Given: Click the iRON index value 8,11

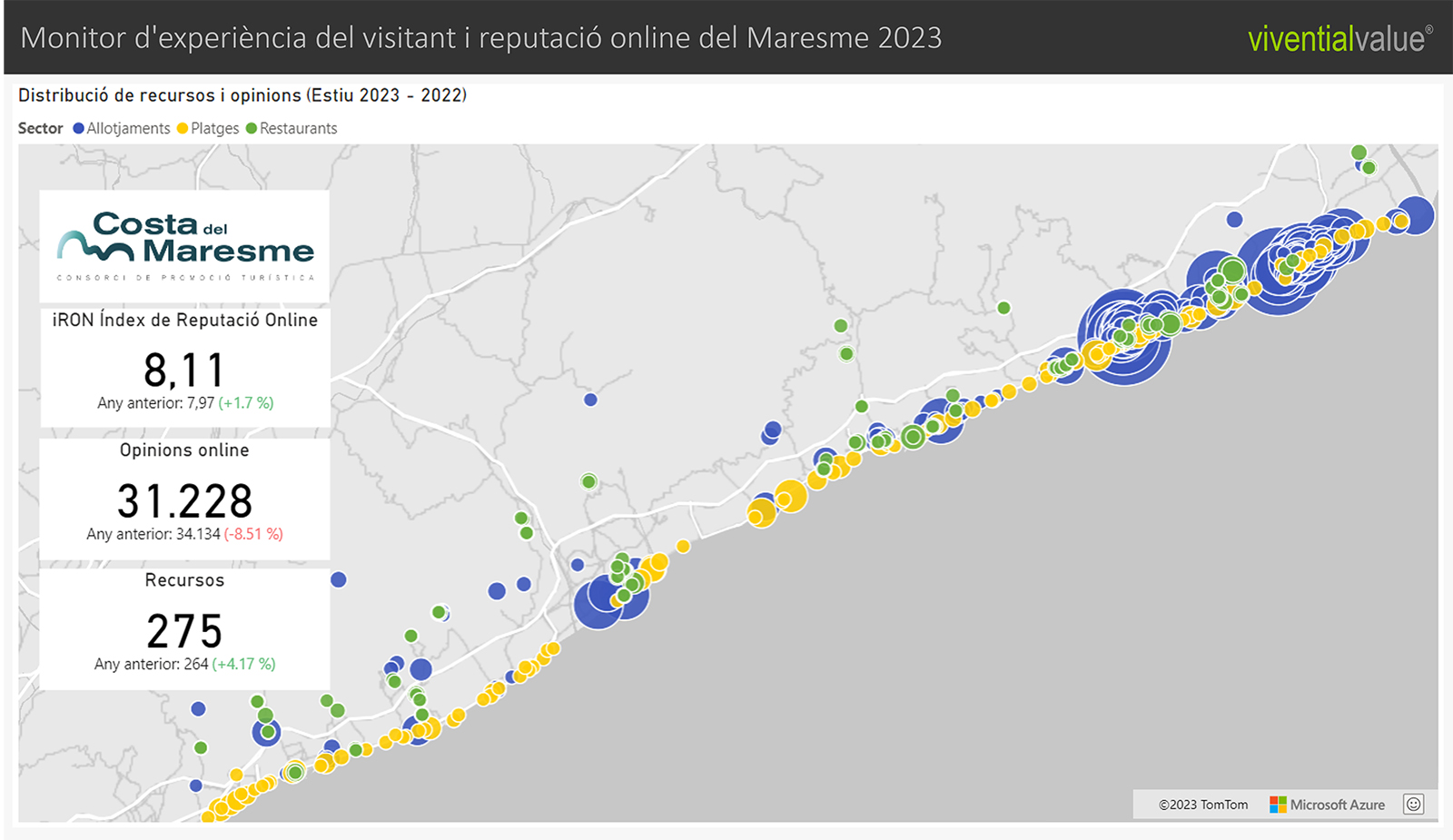Looking at the screenshot, I should click(x=184, y=370).
